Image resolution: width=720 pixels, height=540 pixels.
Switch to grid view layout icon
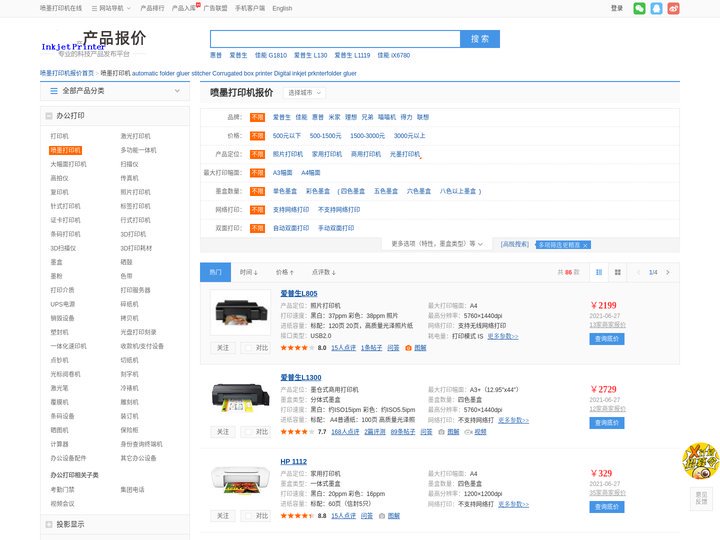618,272
